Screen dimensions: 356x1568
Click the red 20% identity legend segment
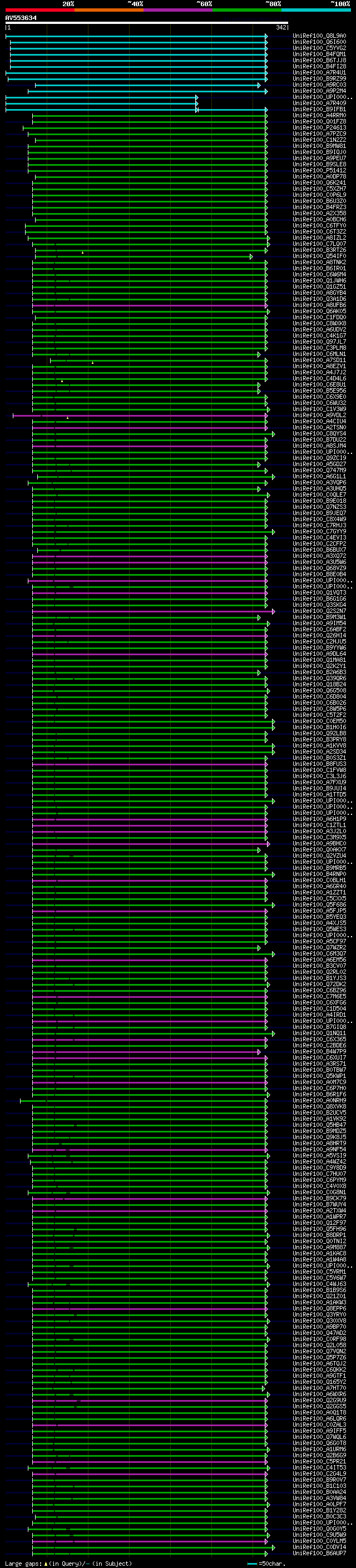[x=39, y=10]
